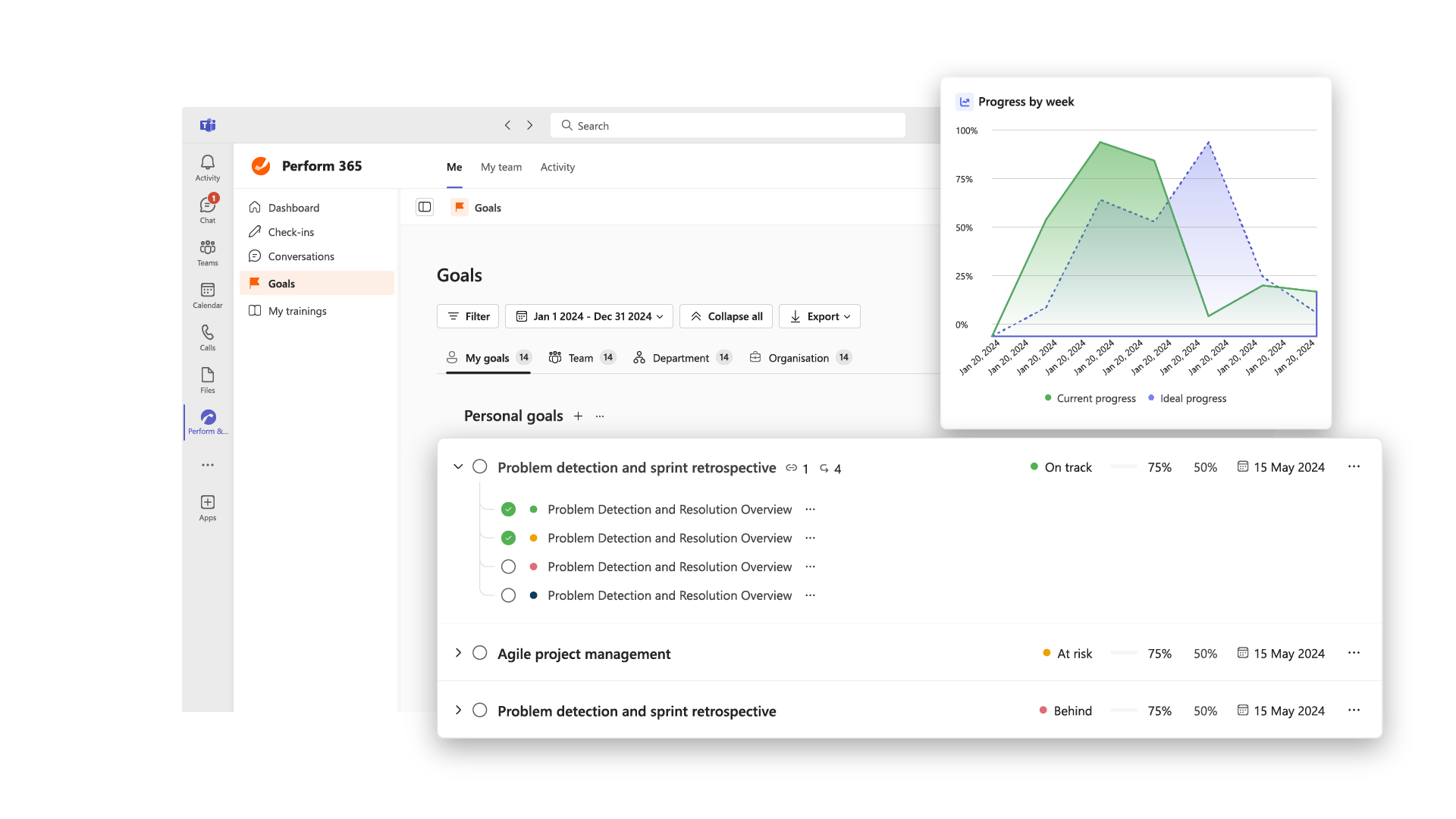The image size is (1456, 819).
Task: Open more options for On track goal
Action: (x=1354, y=466)
